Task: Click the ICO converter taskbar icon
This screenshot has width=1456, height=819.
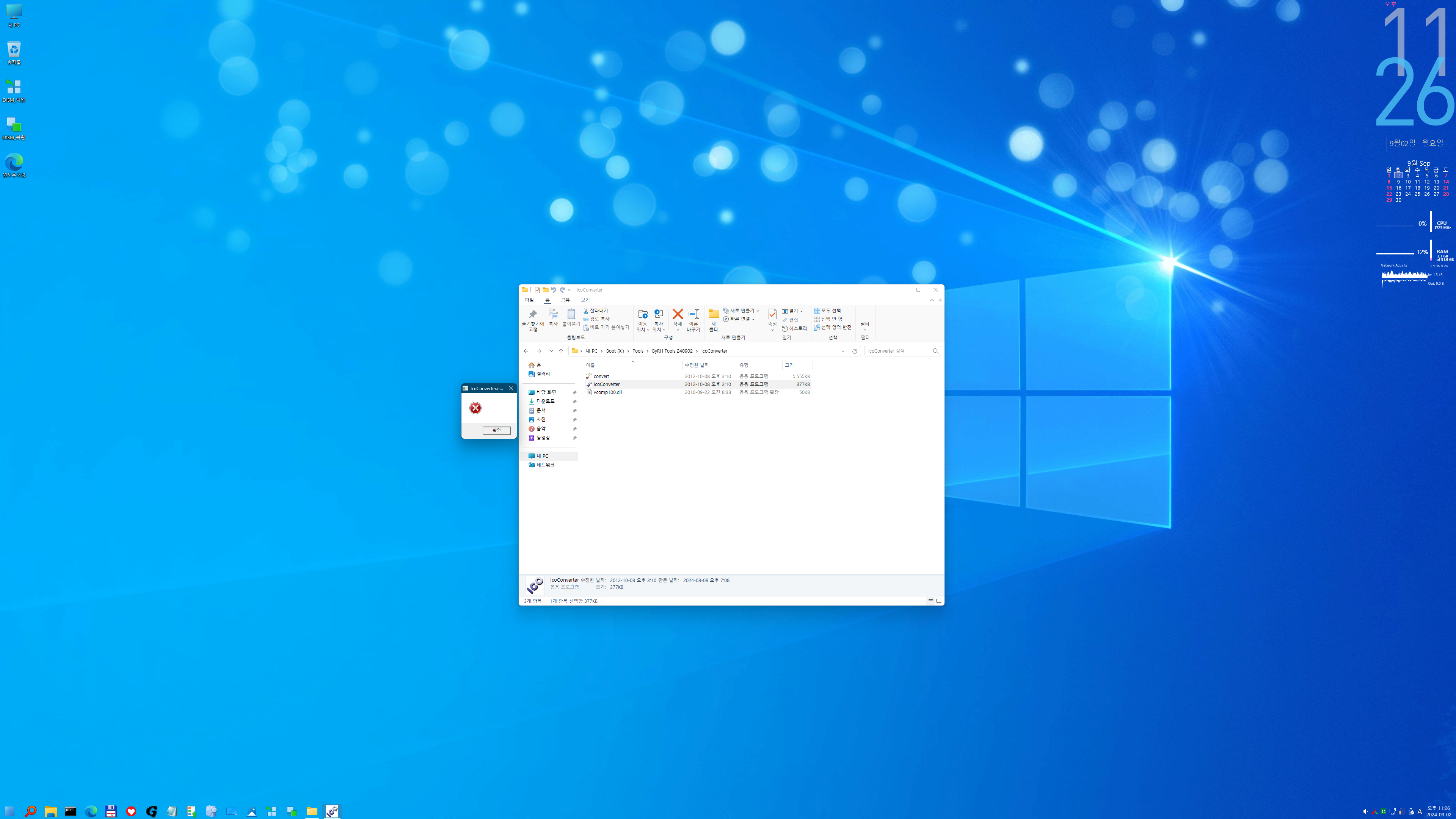Action: click(x=333, y=811)
